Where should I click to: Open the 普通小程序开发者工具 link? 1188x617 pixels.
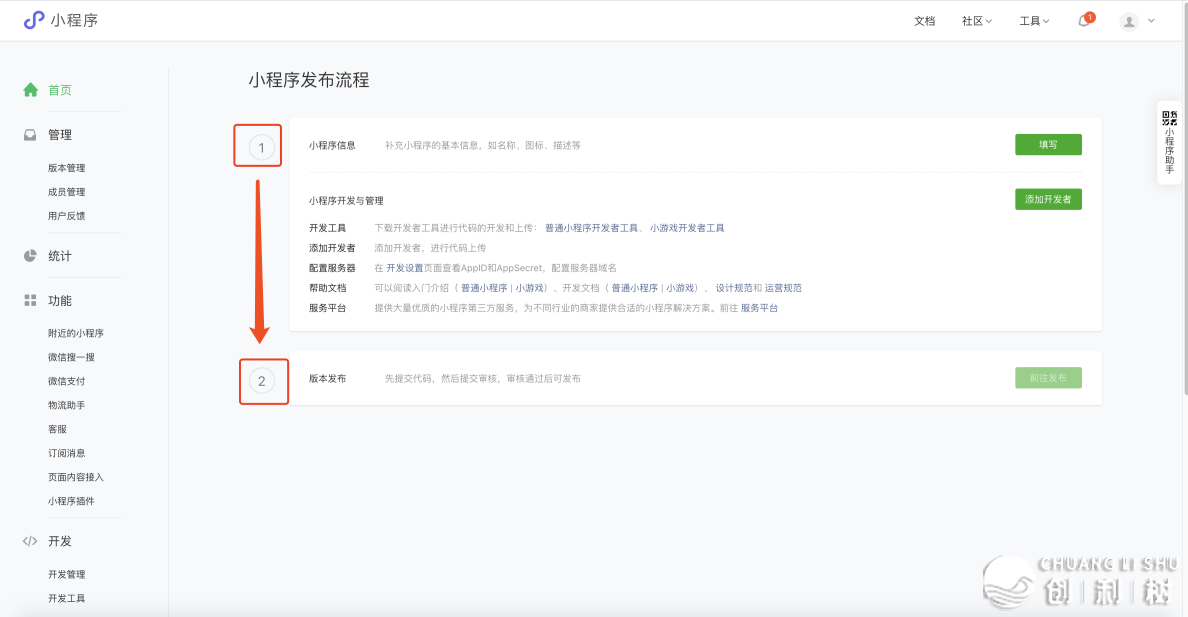click(591, 228)
